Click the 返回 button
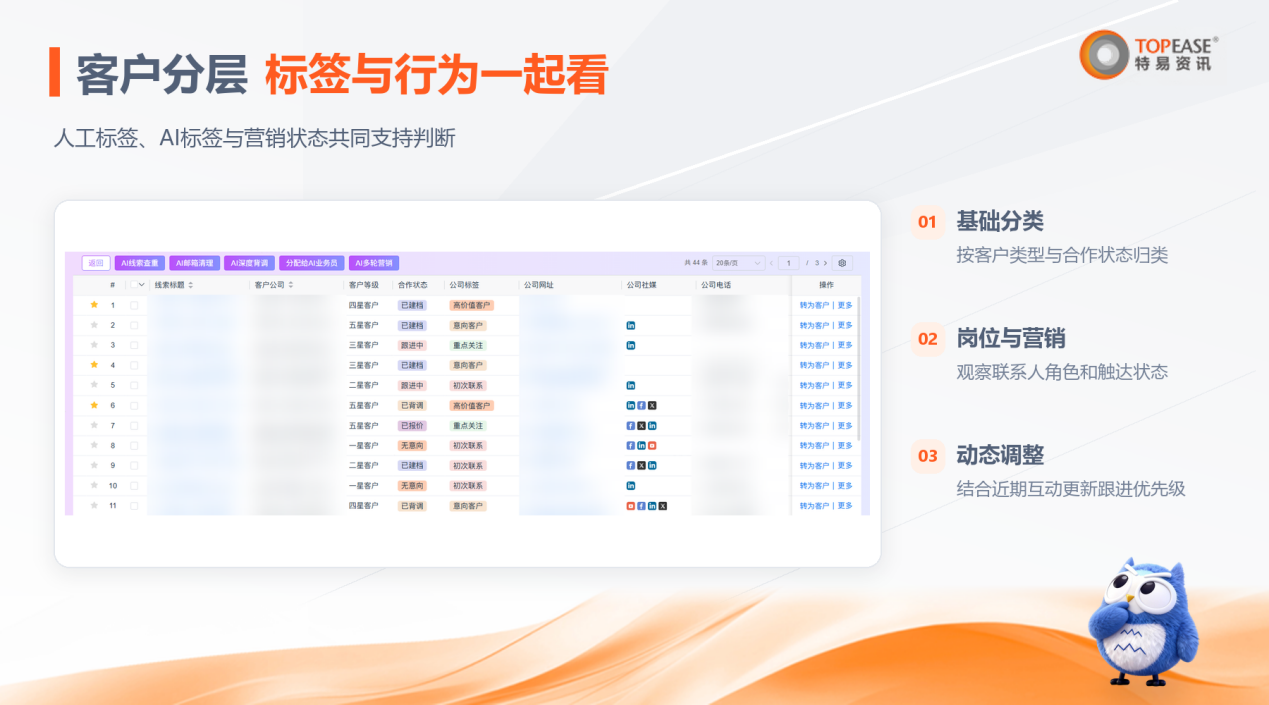Screen dimensions: 1269x705 tap(96, 263)
